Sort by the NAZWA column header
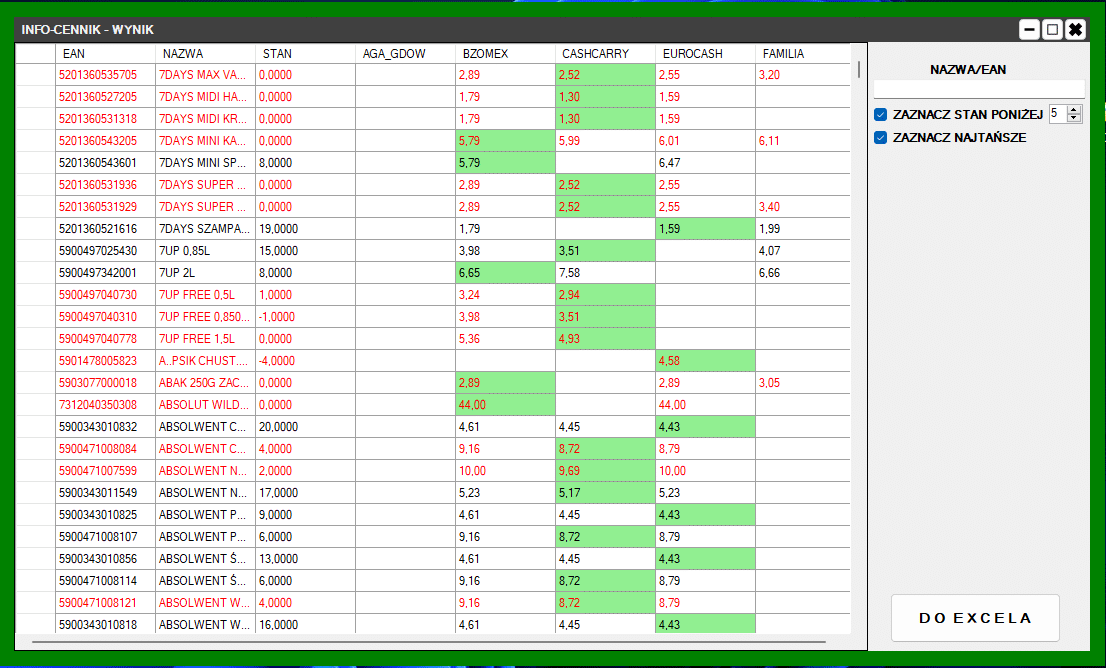This screenshot has height=668, width=1106. click(x=205, y=54)
